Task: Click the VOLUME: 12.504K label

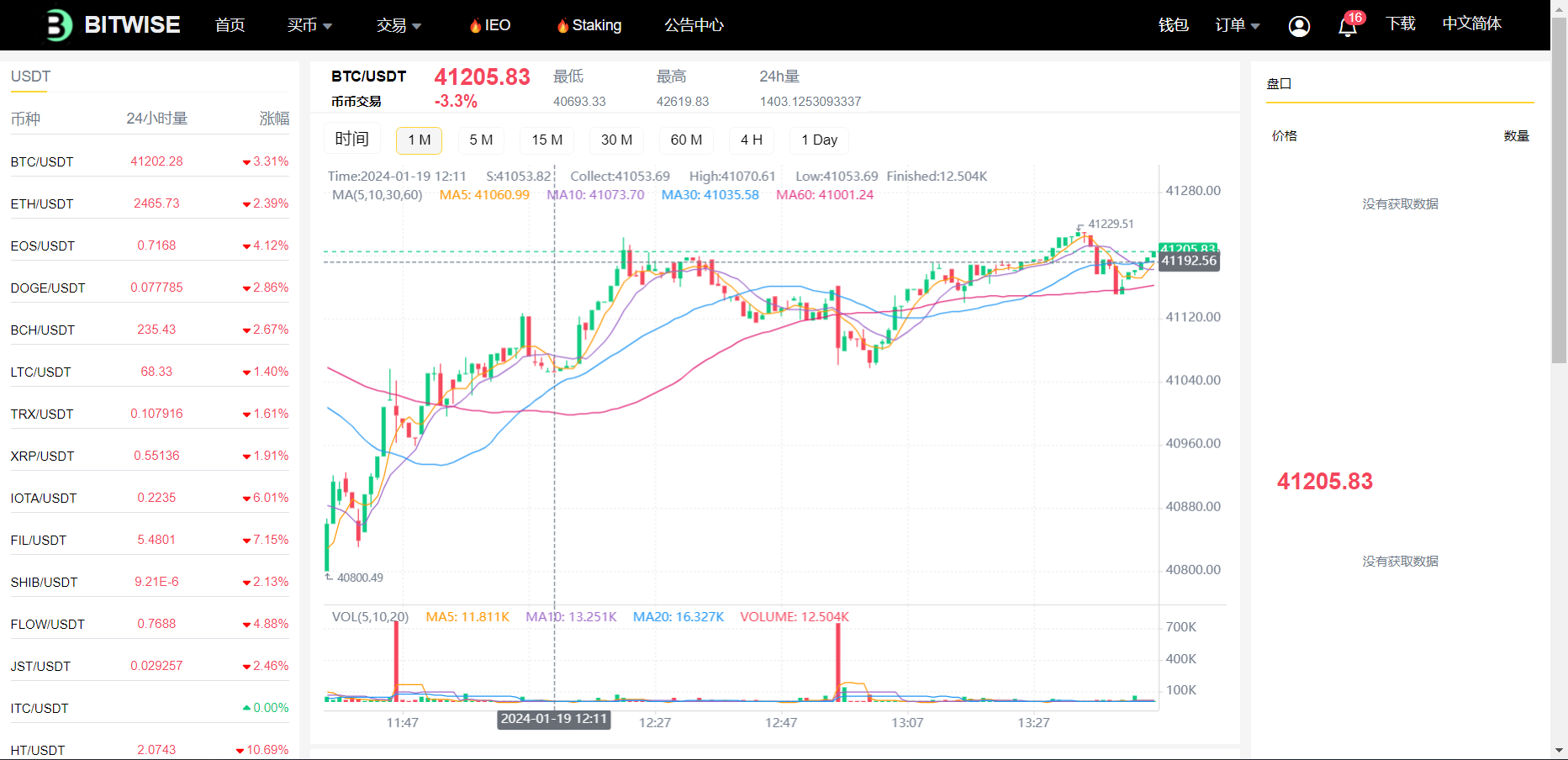Action: click(x=795, y=617)
